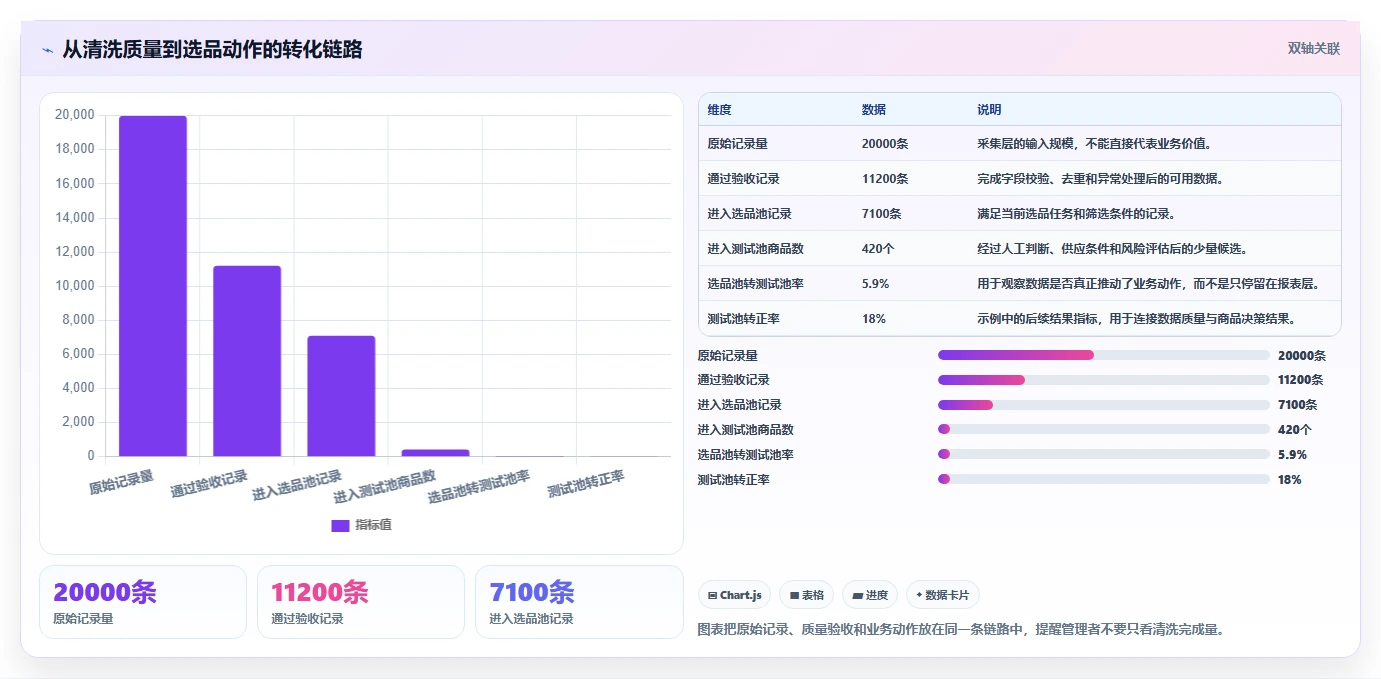Click the 5.9% value in the table

tap(875, 284)
